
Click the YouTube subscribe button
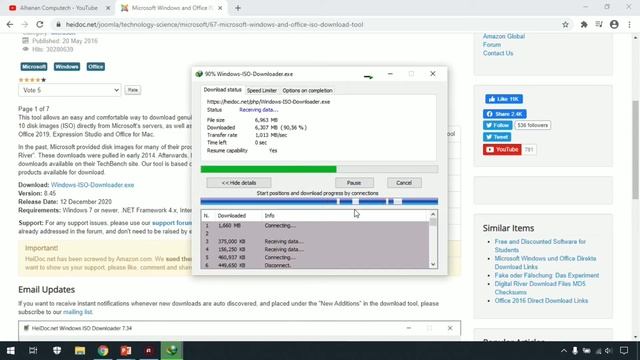coord(502,149)
